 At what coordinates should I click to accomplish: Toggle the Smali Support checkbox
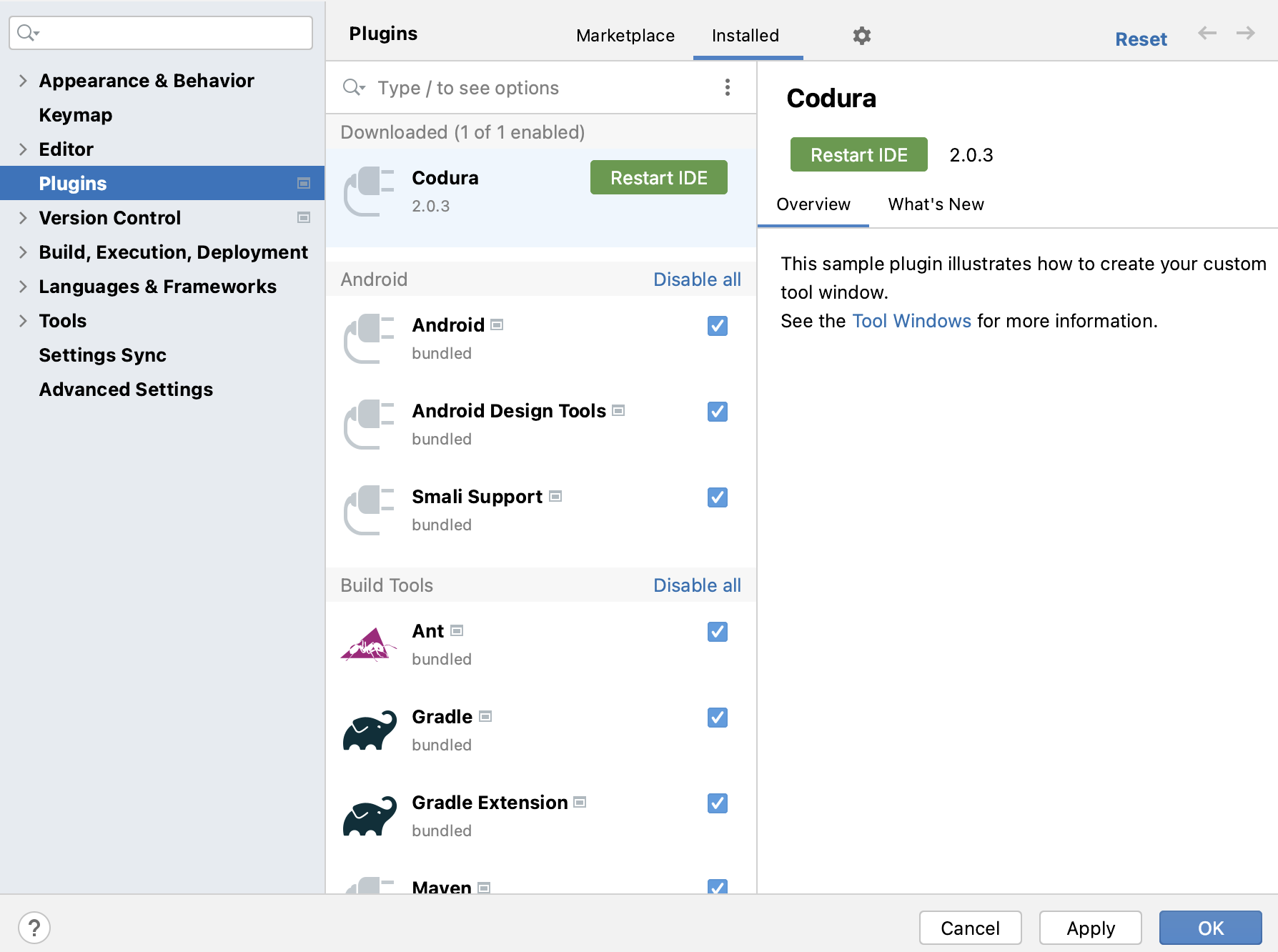click(x=718, y=497)
